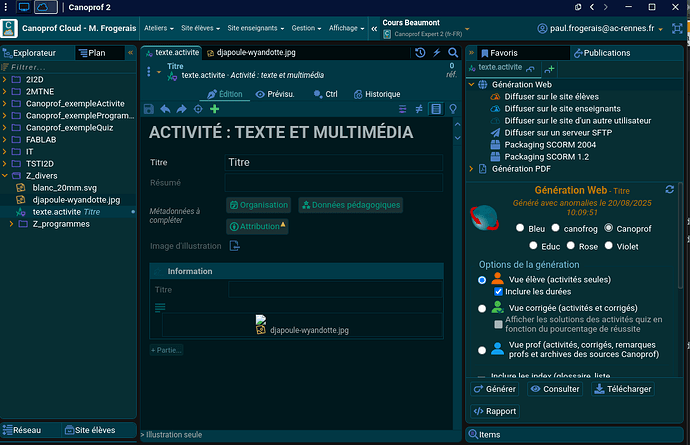The image size is (690, 445).
Task: Select Vue corrigée generation option
Action: (x=482, y=309)
